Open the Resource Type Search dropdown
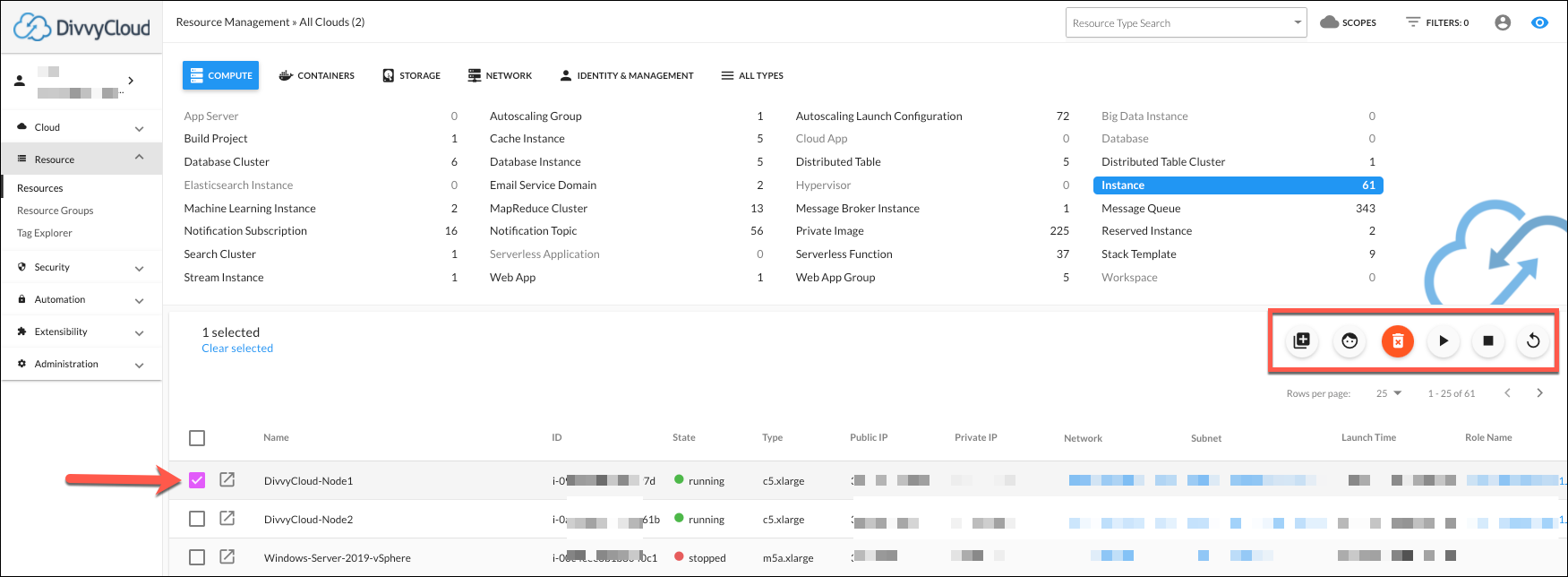 click(x=1186, y=23)
